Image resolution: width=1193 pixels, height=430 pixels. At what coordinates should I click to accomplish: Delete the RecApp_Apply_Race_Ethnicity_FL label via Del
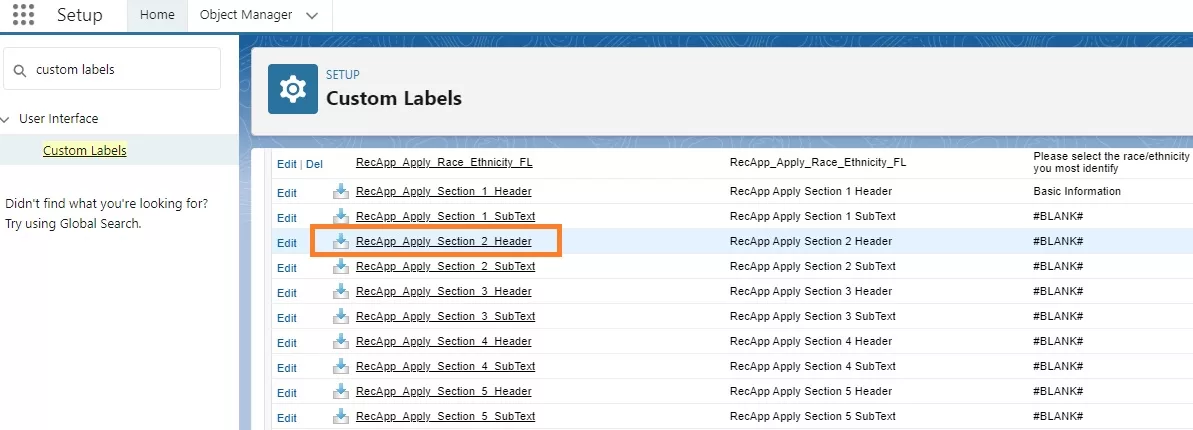(x=314, y=164)
